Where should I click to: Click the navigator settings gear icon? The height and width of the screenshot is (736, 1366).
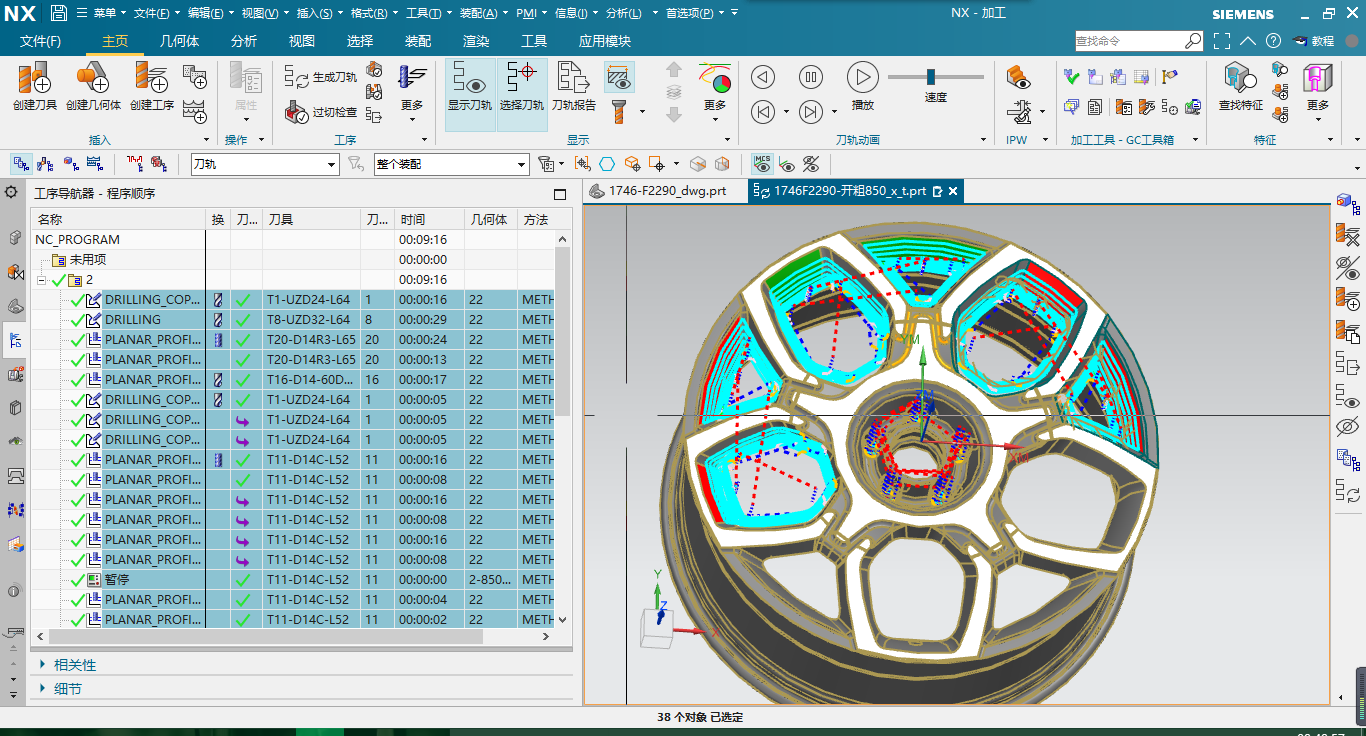coord(12,192)
